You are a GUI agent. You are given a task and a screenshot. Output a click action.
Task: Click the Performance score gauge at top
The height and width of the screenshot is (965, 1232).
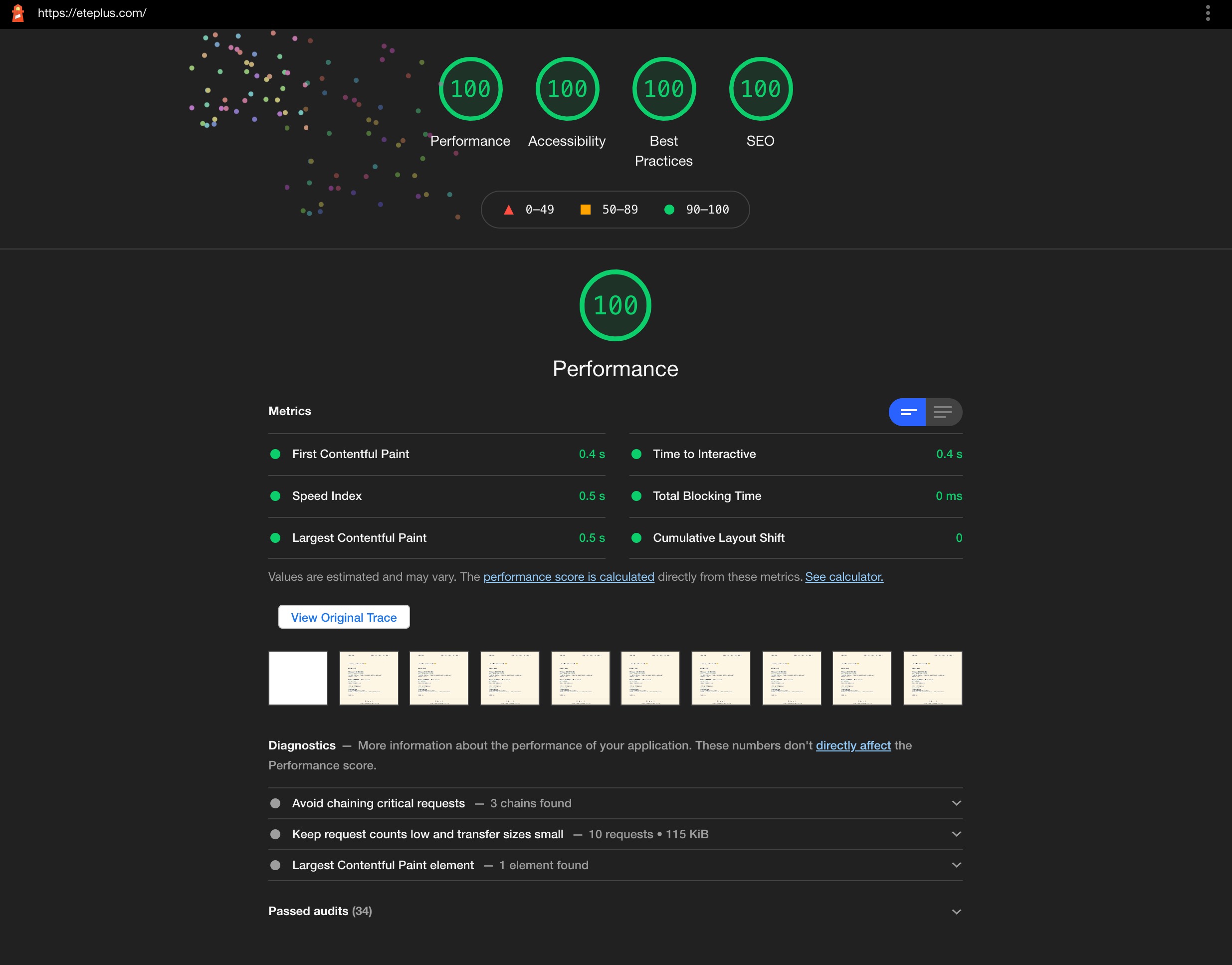(470, 89)
